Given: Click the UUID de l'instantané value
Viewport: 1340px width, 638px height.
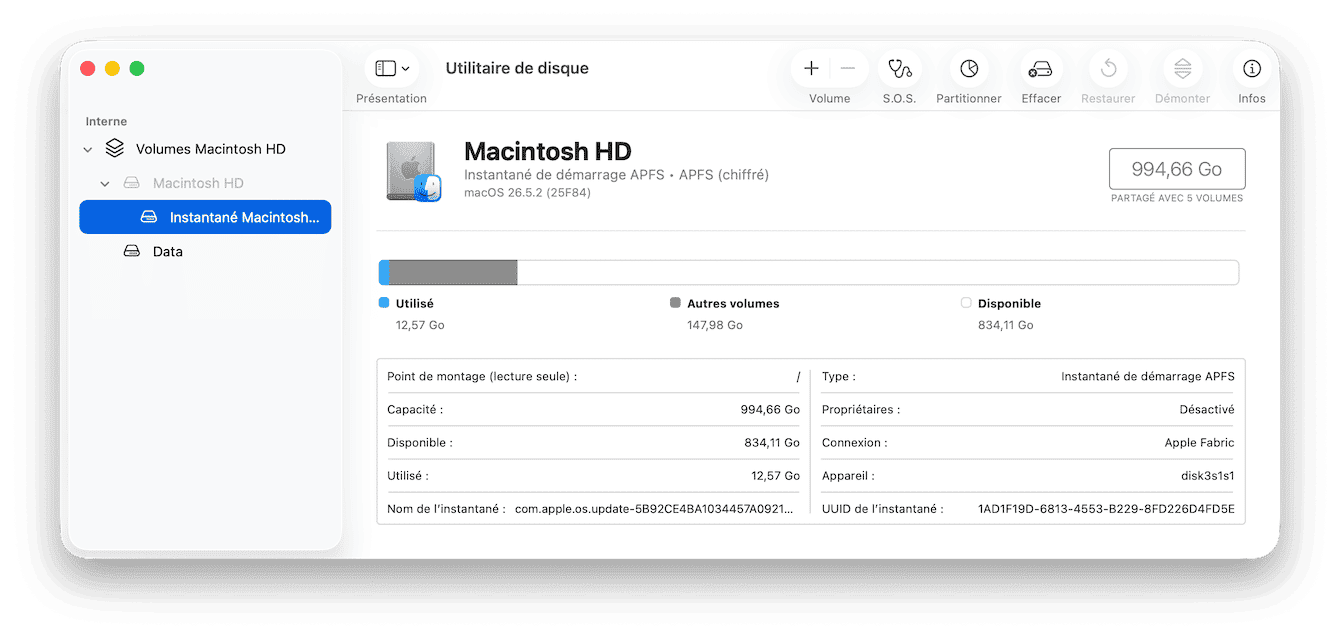Looking at the screenshot, I should point(1106,509).
